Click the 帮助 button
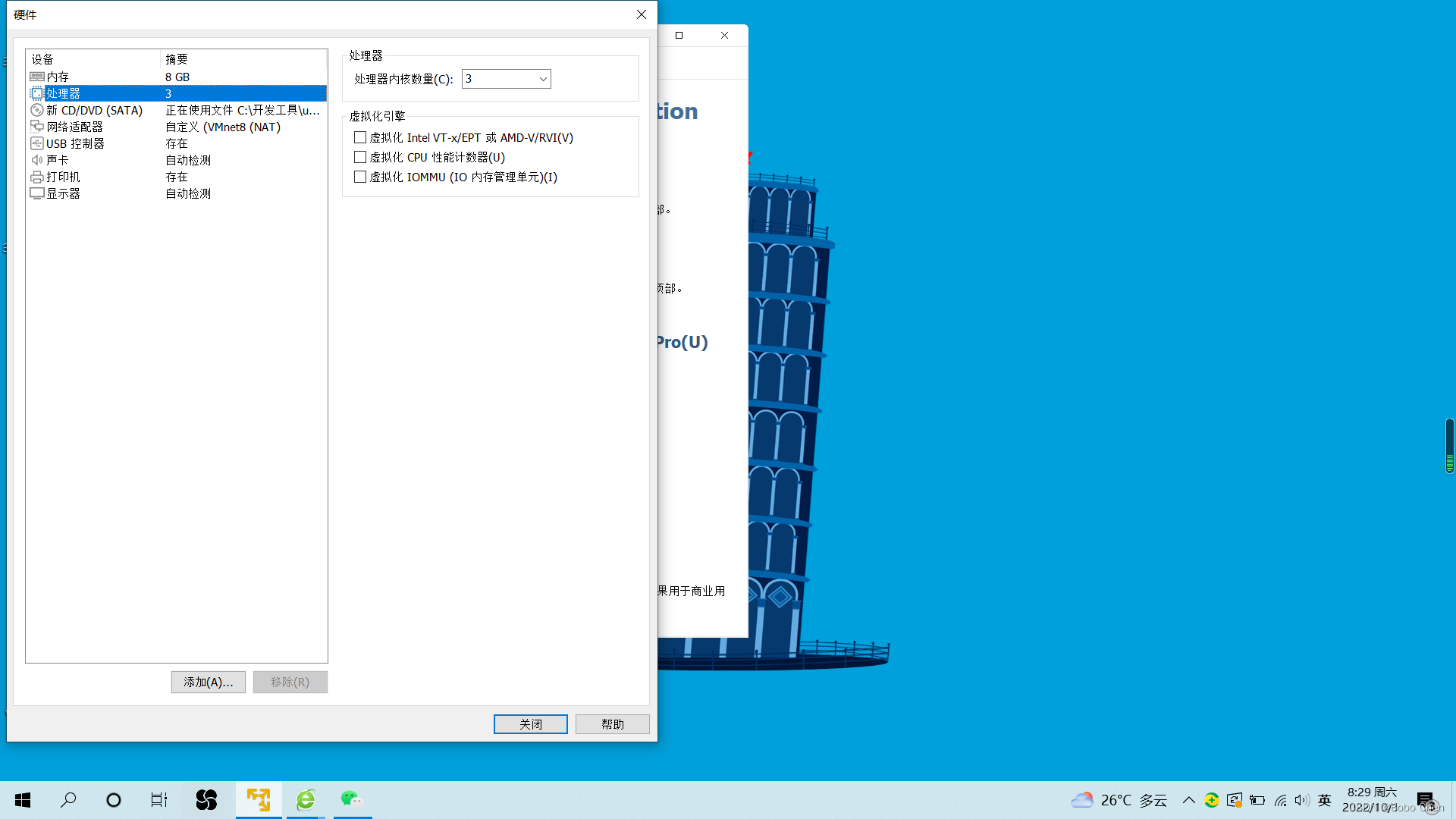This screenshot has width=1456, height=819. pos(612,724)
